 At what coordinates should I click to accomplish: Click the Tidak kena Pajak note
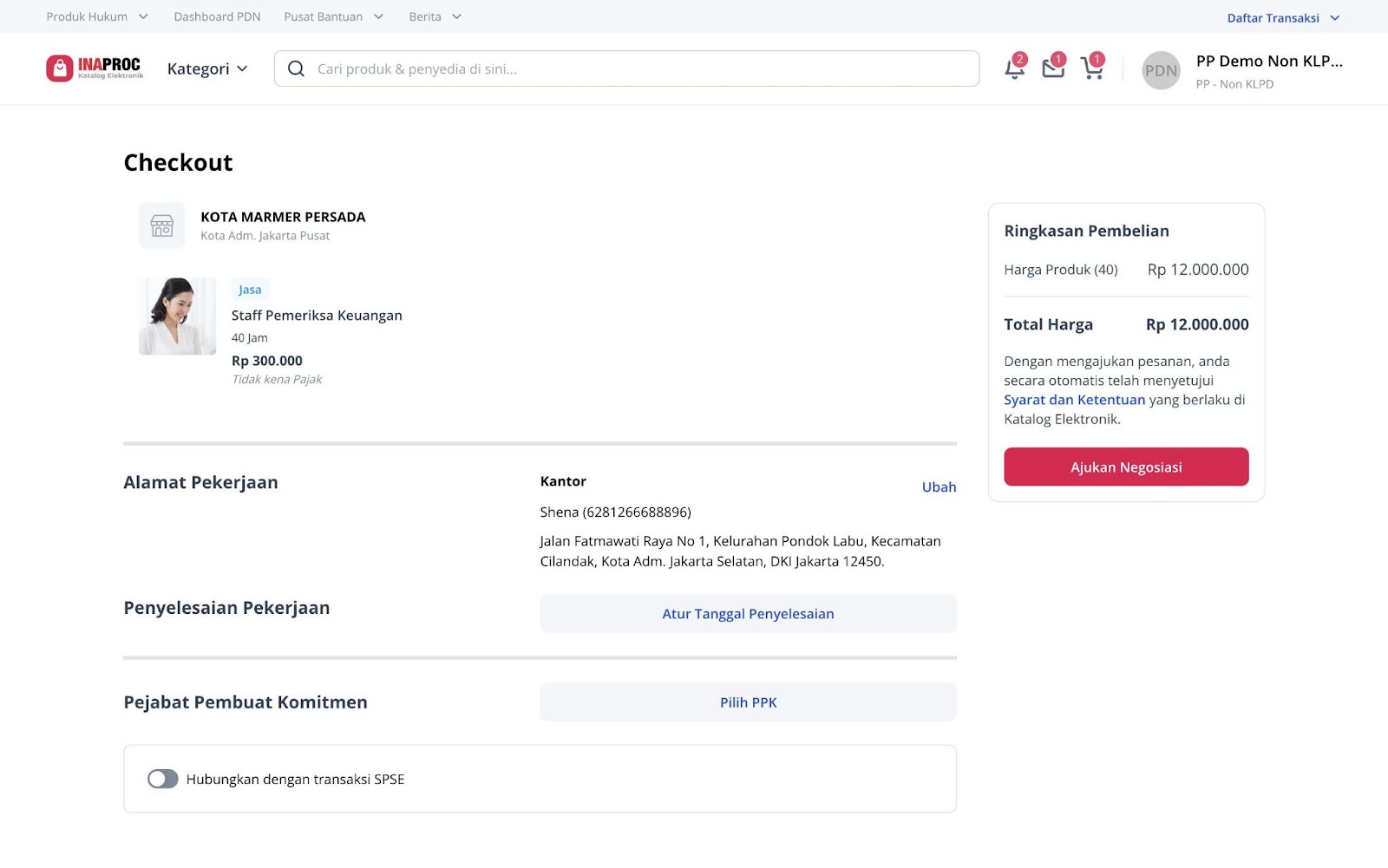[277, 379]
